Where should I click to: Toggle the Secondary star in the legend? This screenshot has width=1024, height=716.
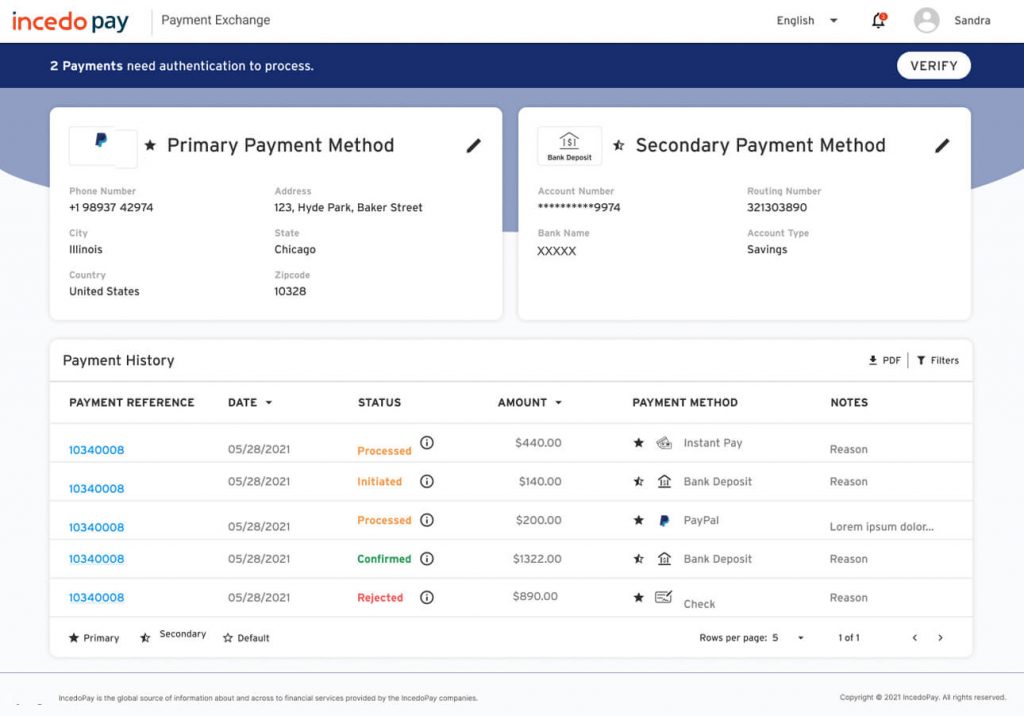click(146, 636)
